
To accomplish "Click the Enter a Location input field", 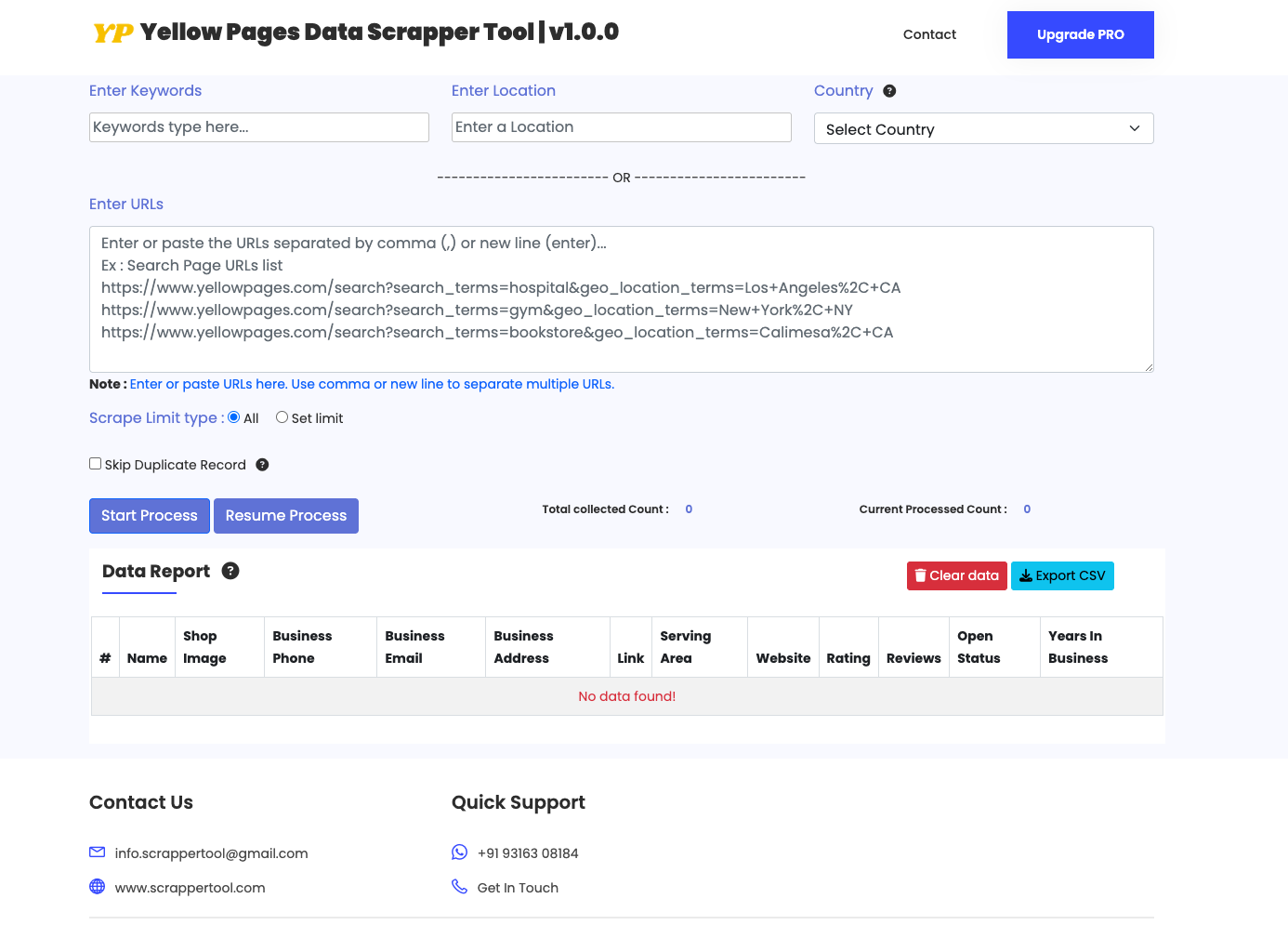I will (621, 126).
